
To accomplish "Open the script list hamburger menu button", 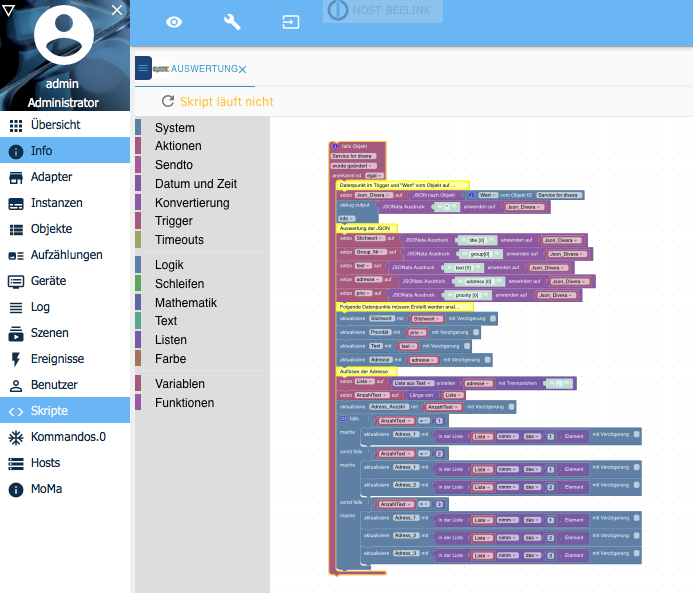I will click(143, 68).
